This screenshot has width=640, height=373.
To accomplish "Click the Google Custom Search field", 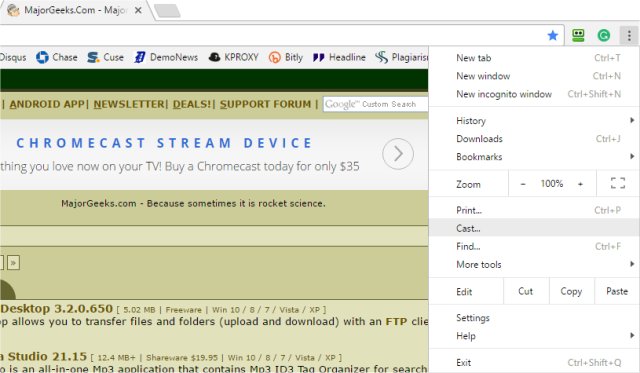I will pos(375,104).
